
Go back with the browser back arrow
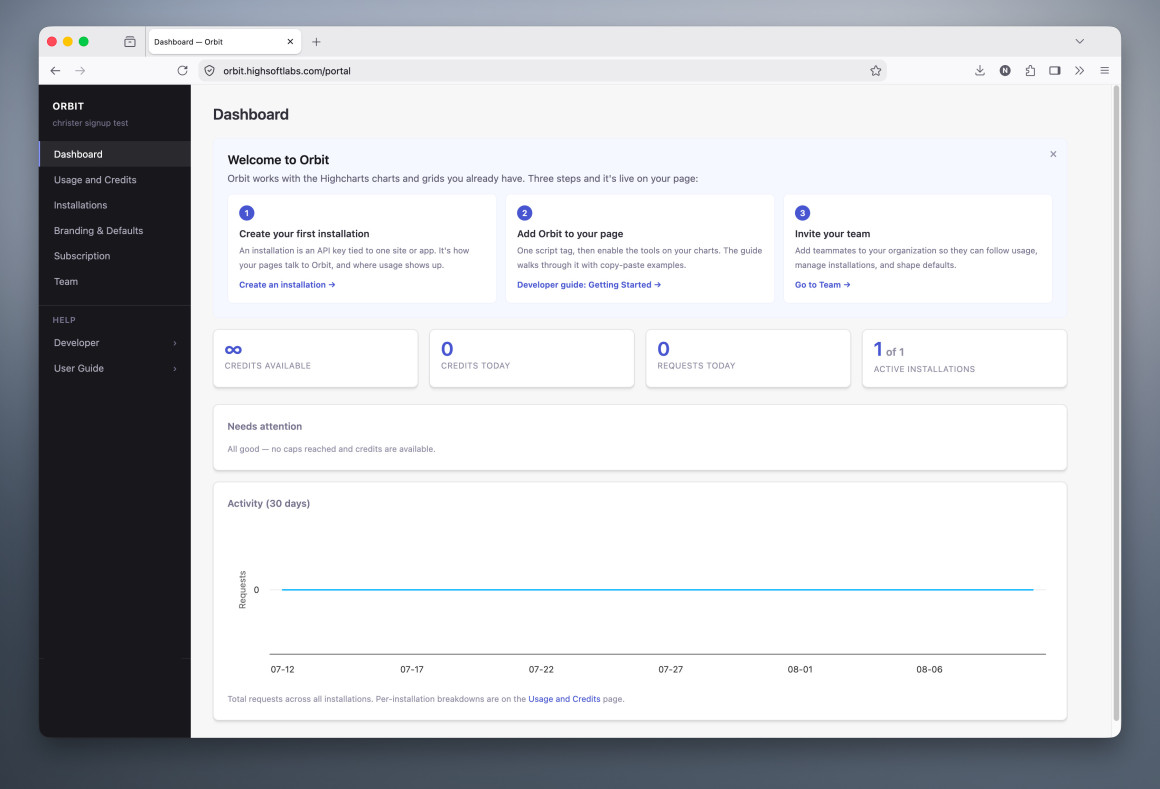point(55,71)
